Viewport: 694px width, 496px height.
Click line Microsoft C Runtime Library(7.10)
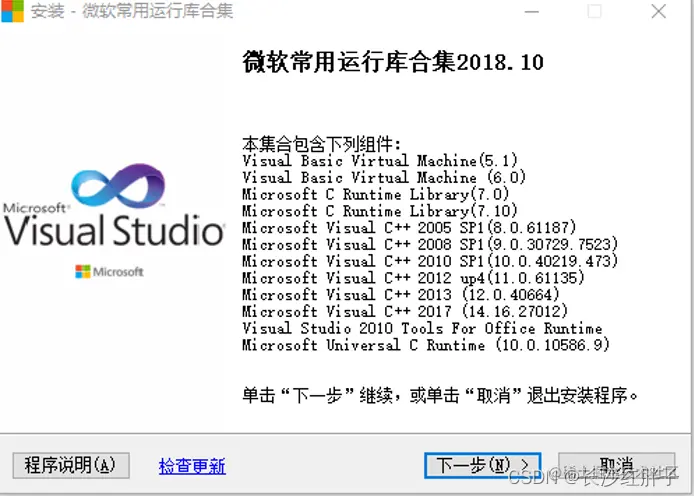380,211
